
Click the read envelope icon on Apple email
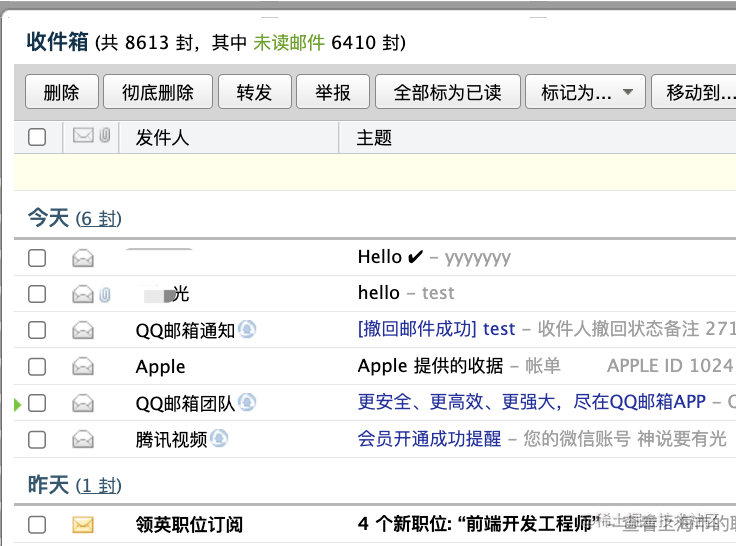(83, 367)
